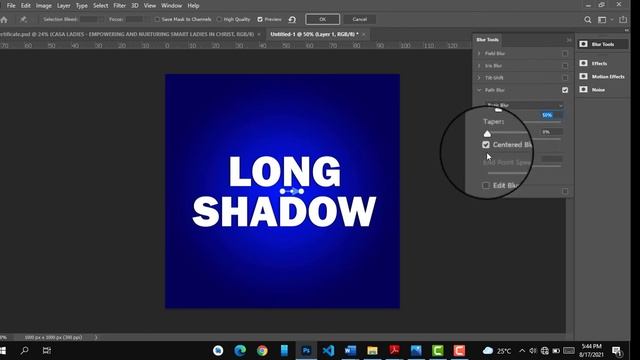Expand the Iris Blur section
Image resolution: width=640 pixels, height=360 pixels.
pos(479,65)
